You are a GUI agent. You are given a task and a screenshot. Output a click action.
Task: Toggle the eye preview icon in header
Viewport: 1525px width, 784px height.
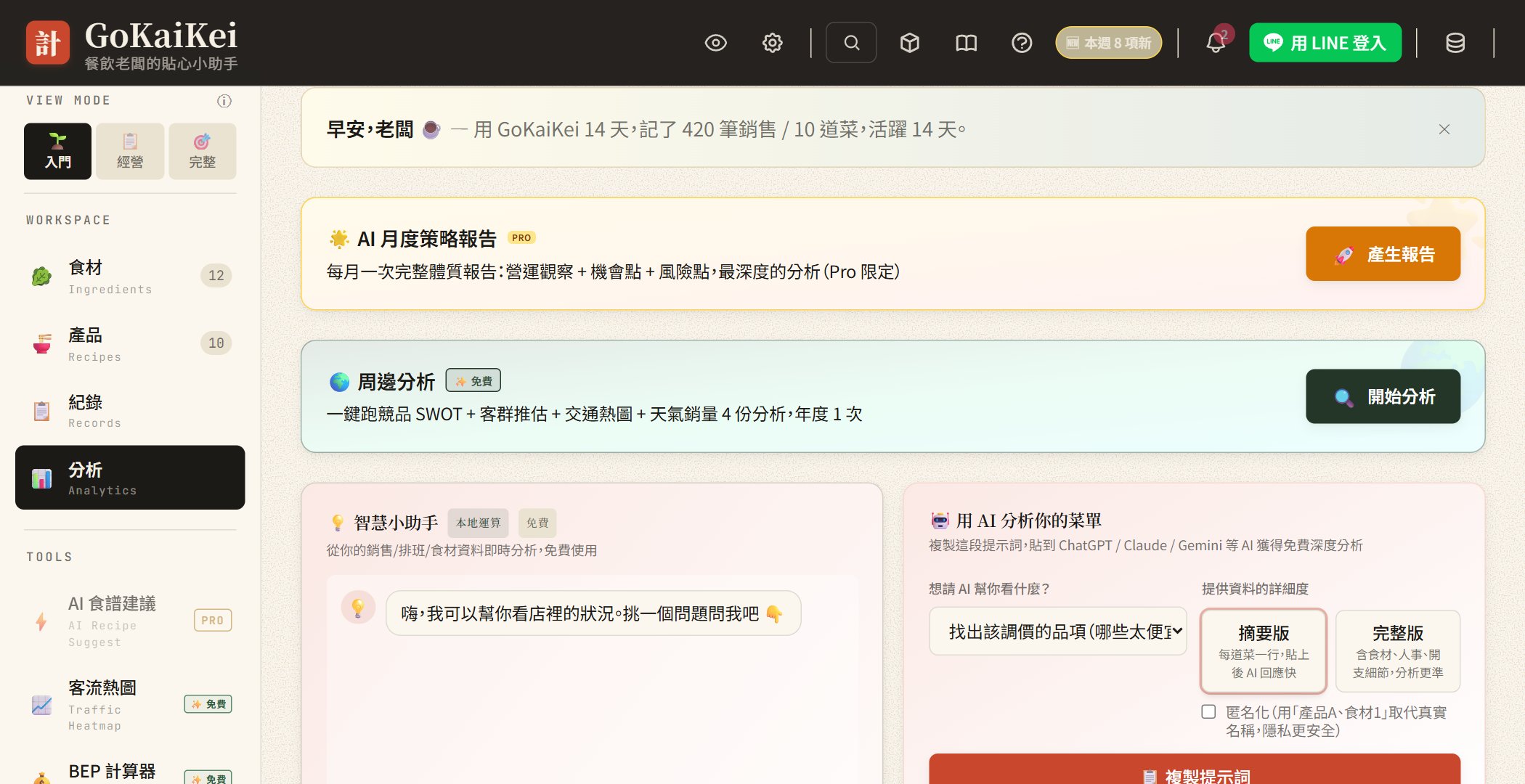pos(715,43)
